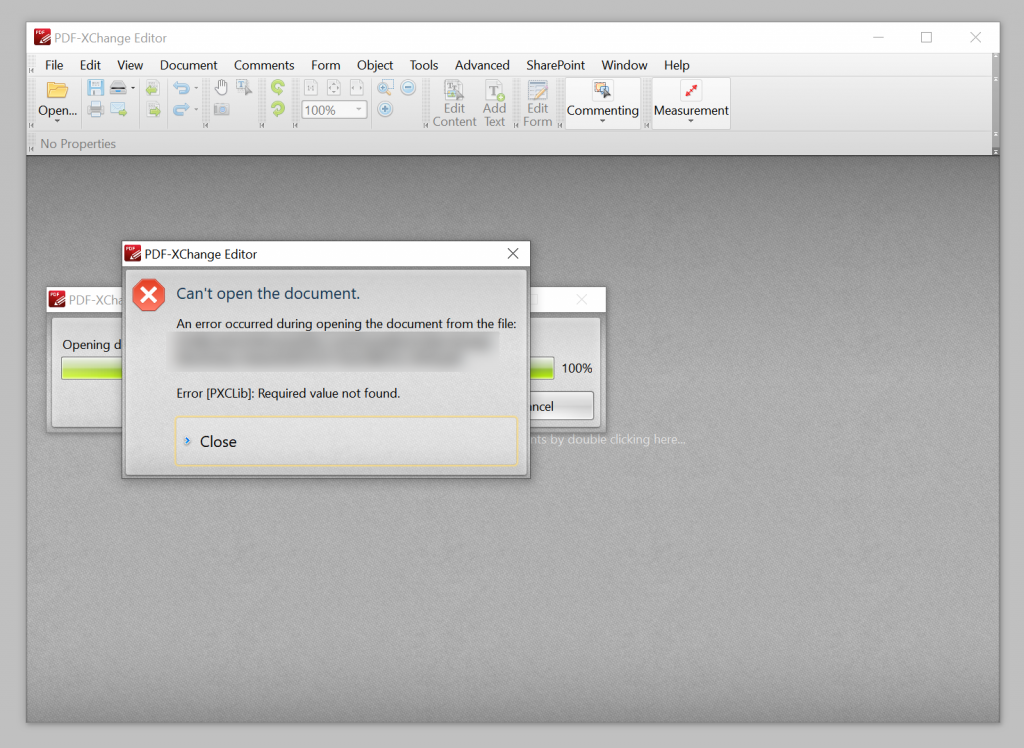
Task: Click the 100% progress label in Opening dialog
Action: tap(577, 368)
